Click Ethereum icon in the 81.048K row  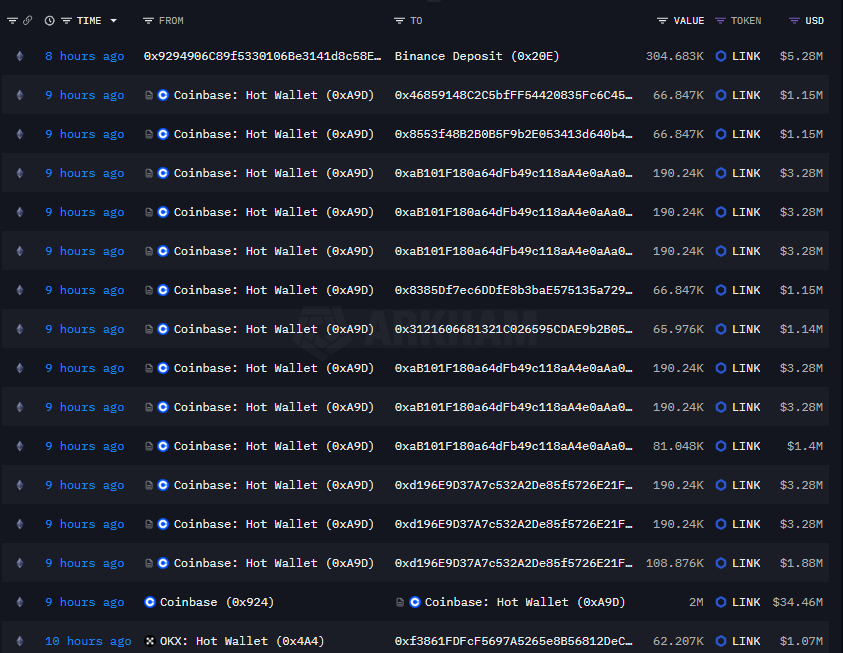click(x=20, y=446)
